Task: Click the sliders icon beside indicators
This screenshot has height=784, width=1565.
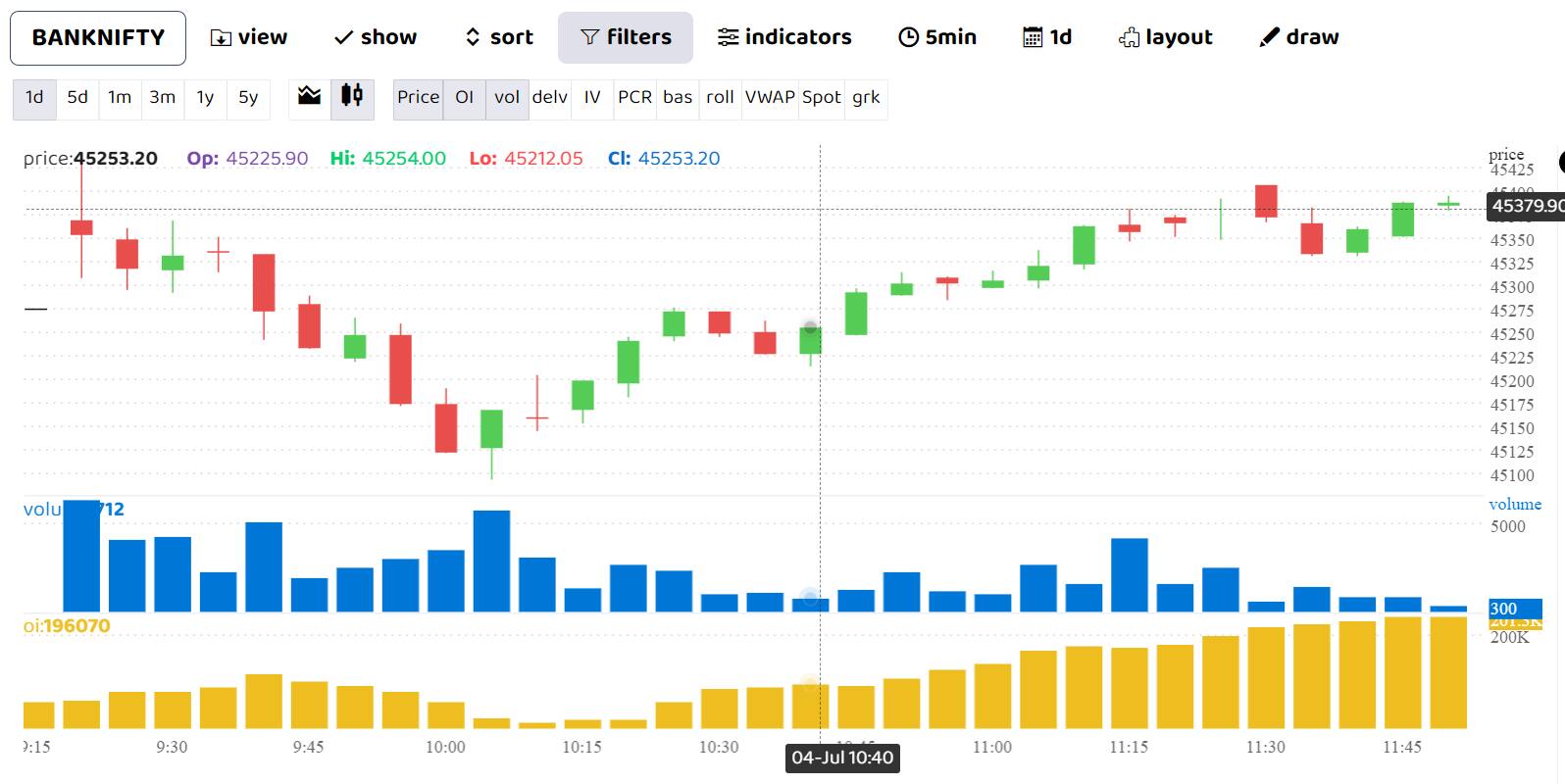Action: pos(728,37)
